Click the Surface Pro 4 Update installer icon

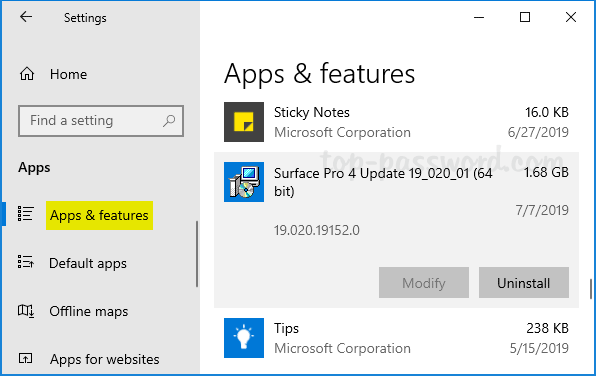click(244, 182)
